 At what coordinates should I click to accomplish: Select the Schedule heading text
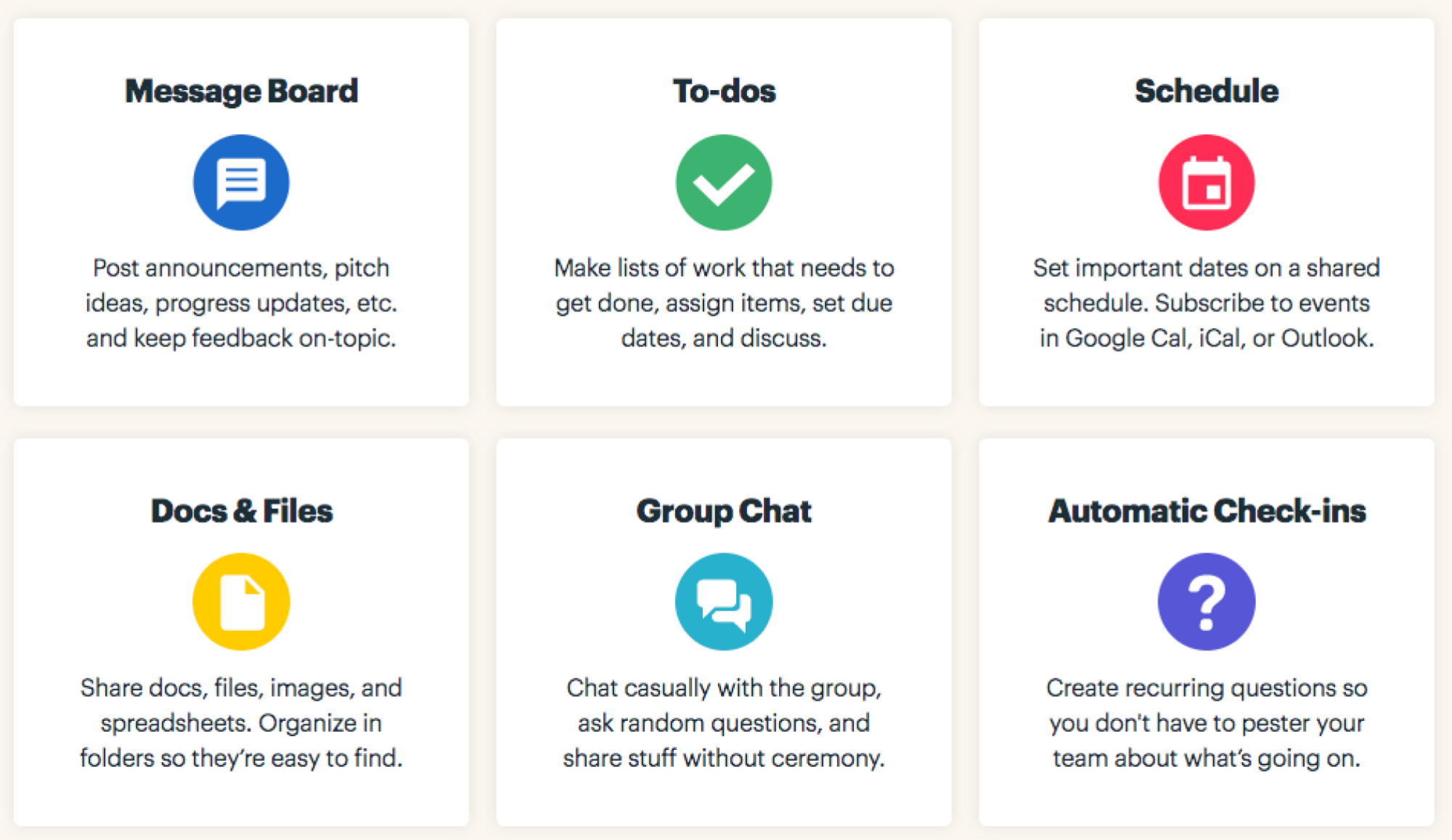pyautogui.click(x=1207, y=91)
